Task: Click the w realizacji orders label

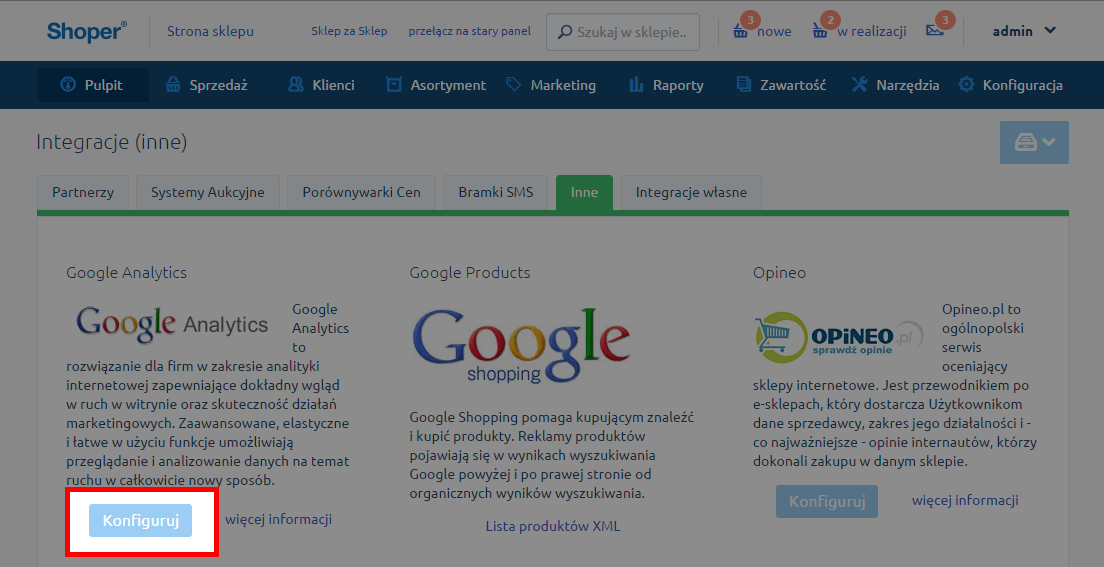Action: pyautogui.click(x=872, y=32)
